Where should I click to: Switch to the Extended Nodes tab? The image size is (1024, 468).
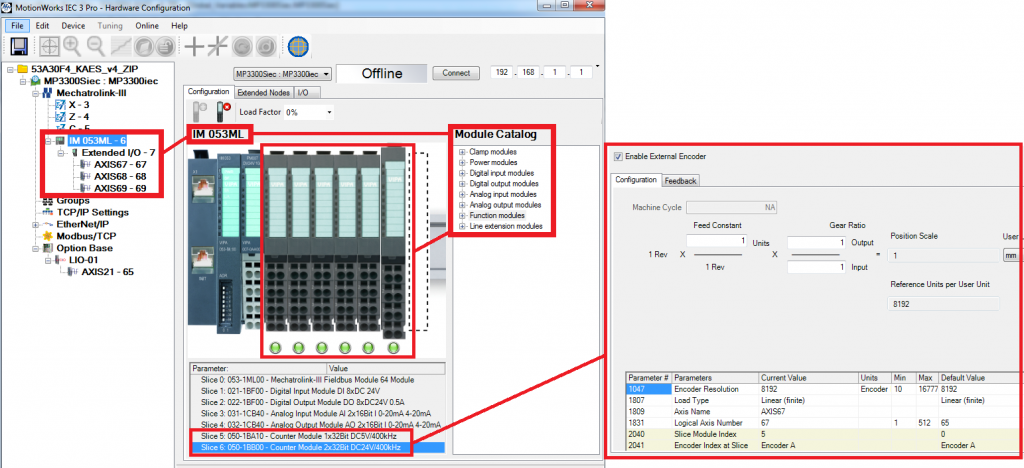coord(264,93)
